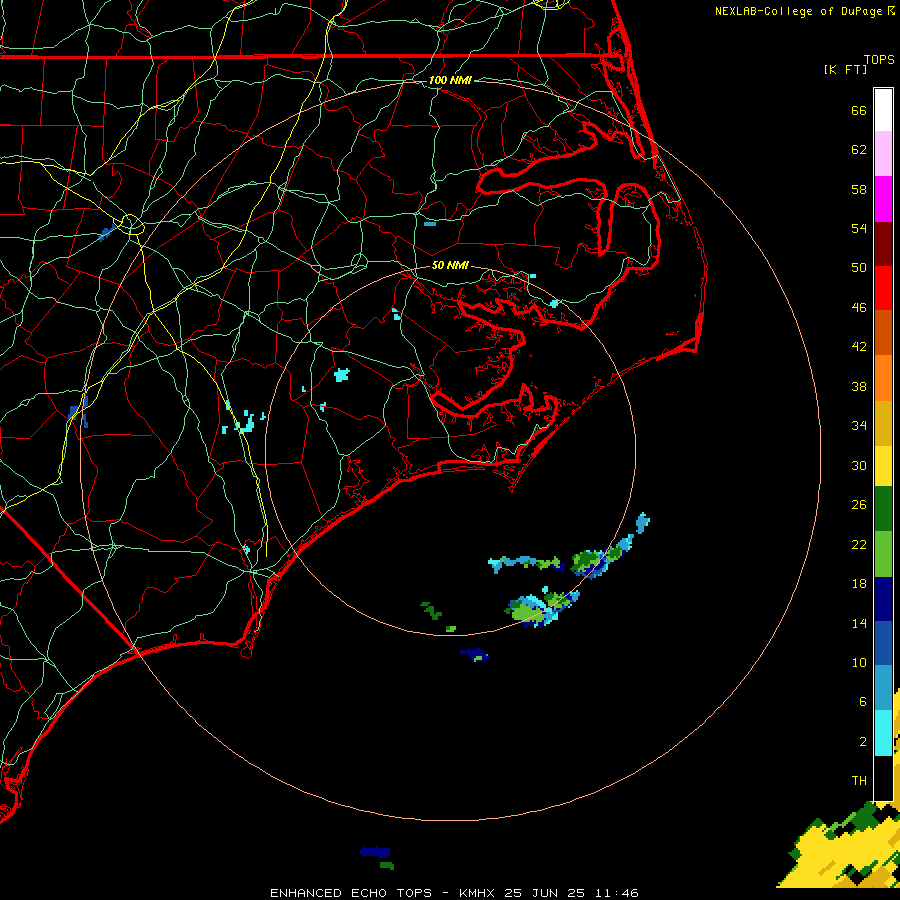
Task: Select the 26 legend value
Action: (x=859, y=505)
